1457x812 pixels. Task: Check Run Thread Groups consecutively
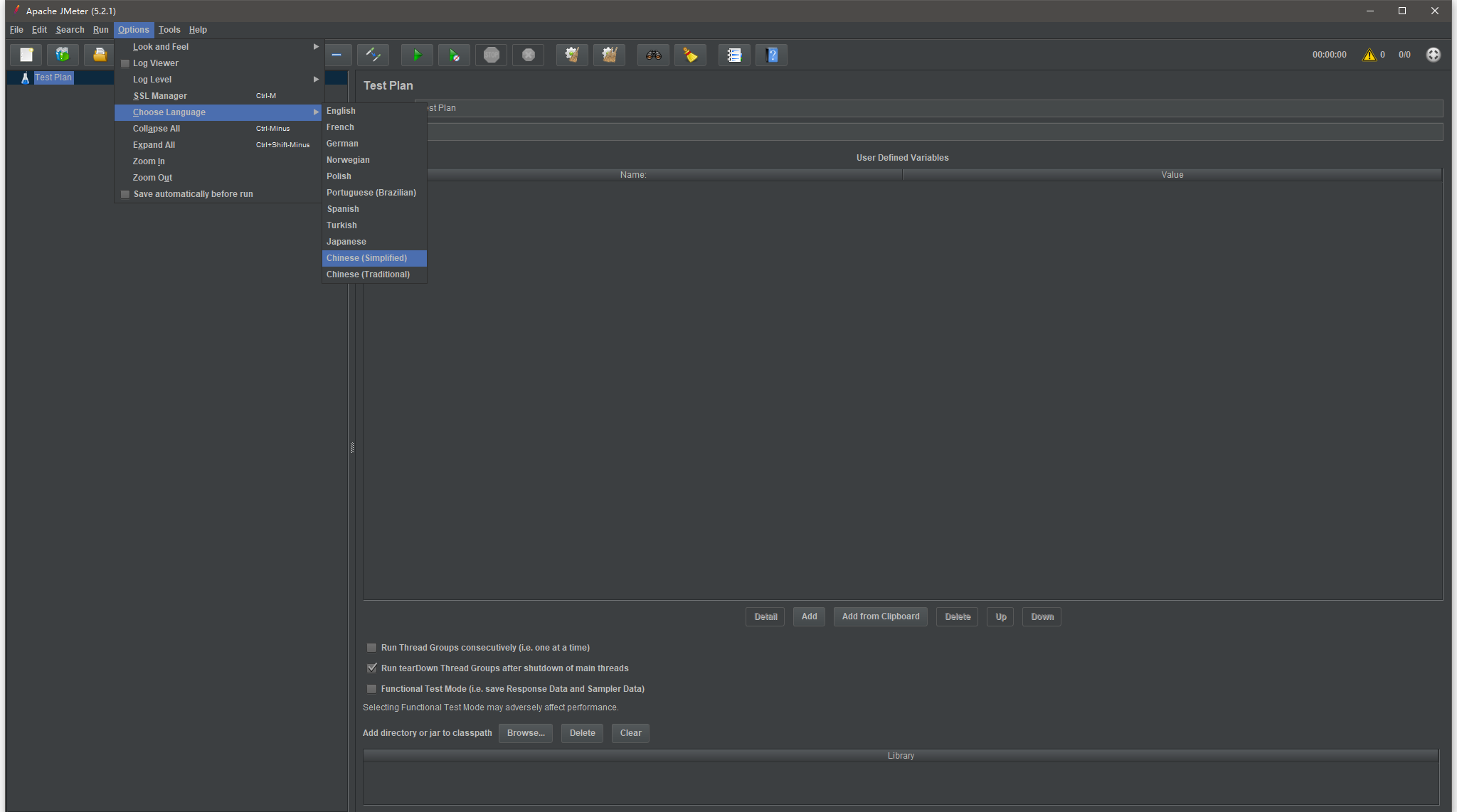coord(371,648)
